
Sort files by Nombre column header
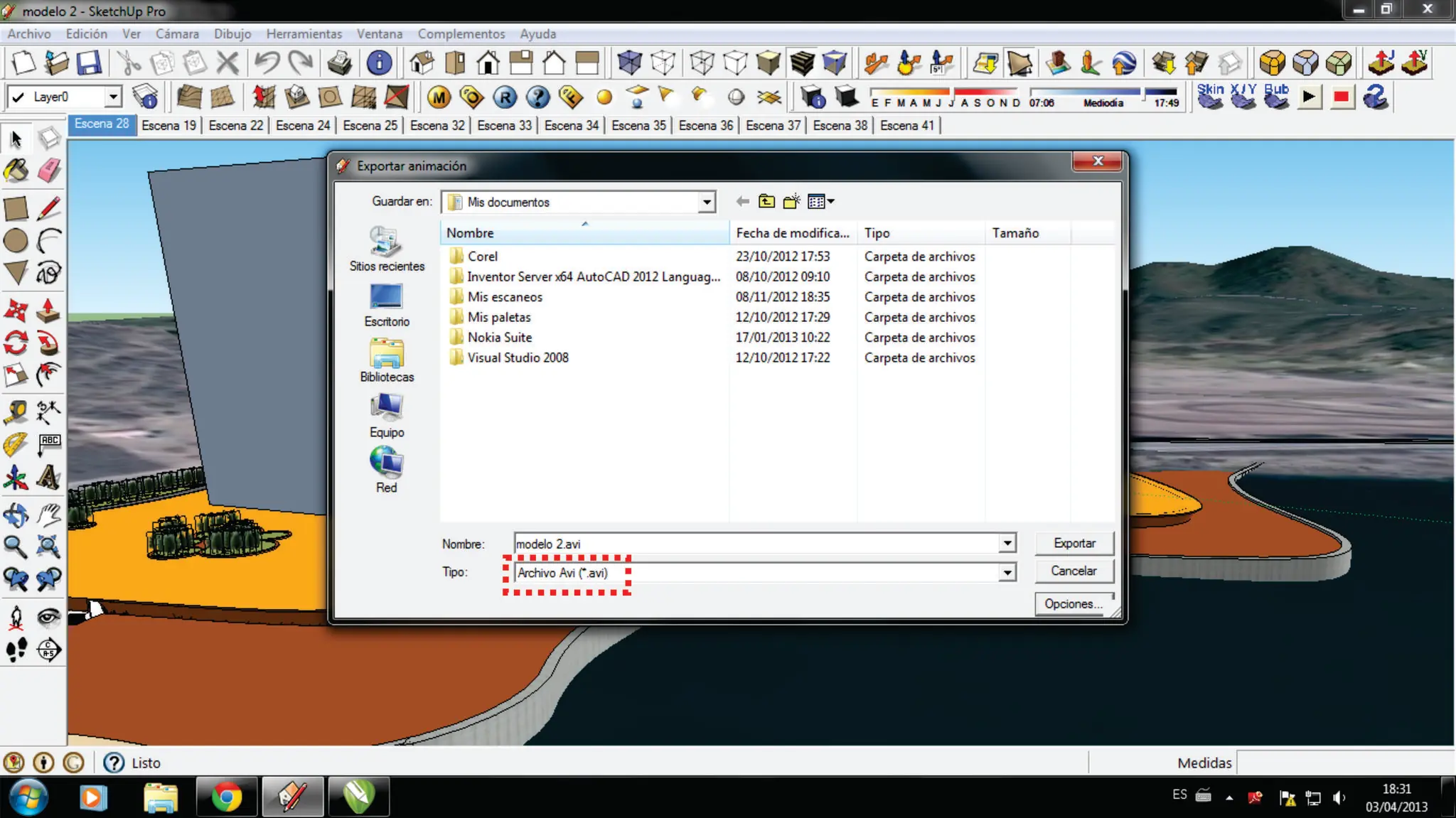(x=584, y=233)
